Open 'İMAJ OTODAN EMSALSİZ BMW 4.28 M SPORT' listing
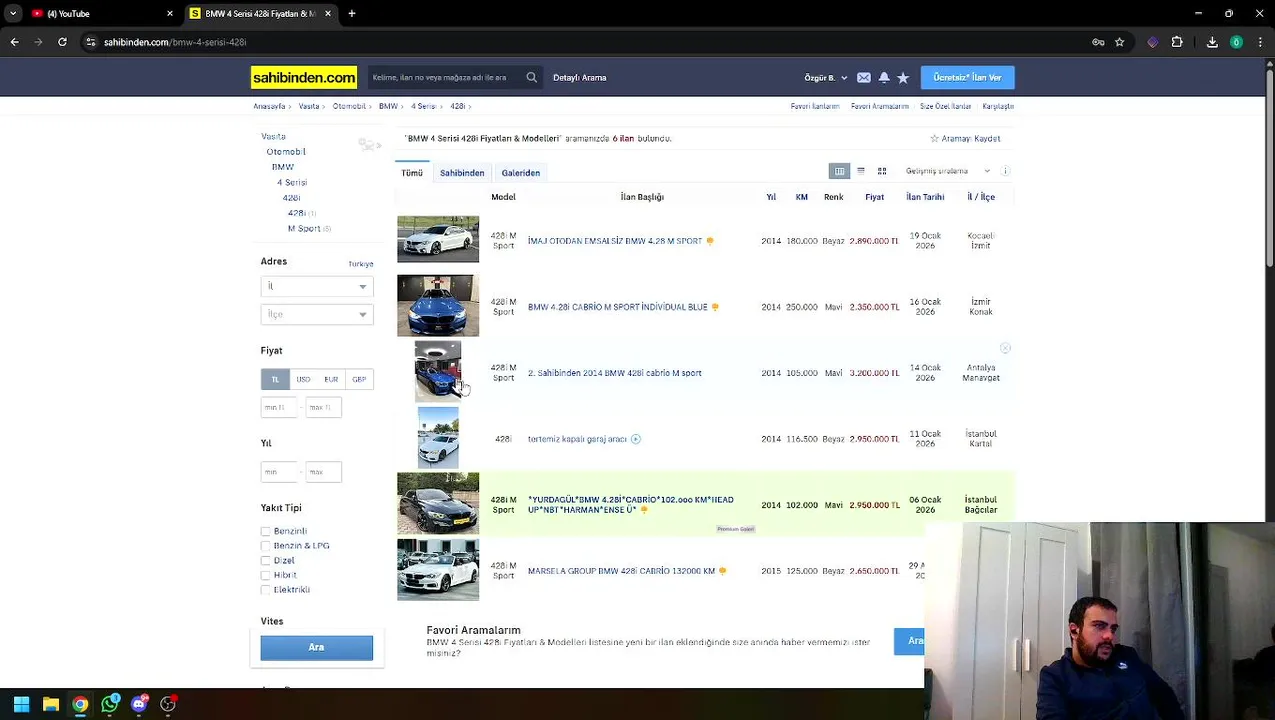The width and height of the screenshot is (1275, 720). [615, 241]
